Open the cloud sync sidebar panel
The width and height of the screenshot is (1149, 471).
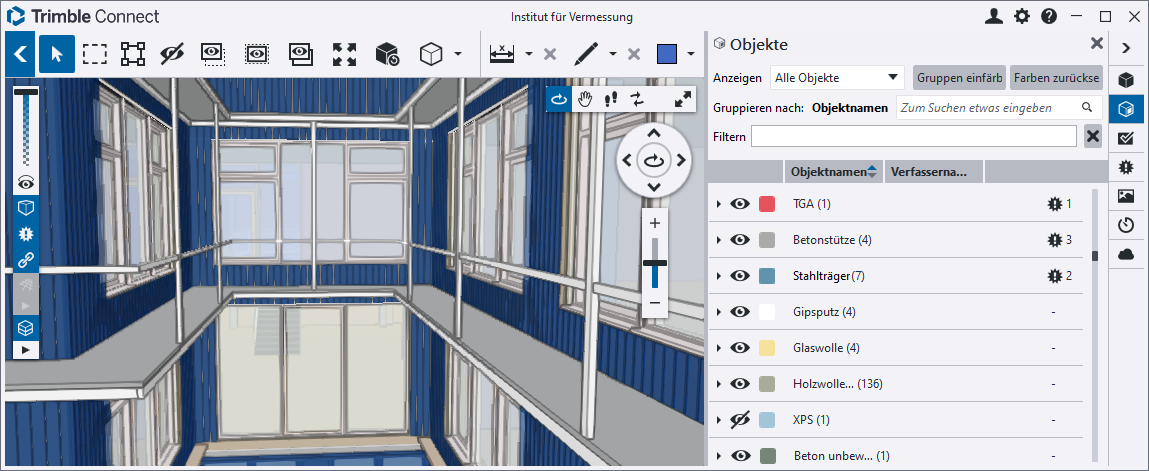click(1126, 254)
